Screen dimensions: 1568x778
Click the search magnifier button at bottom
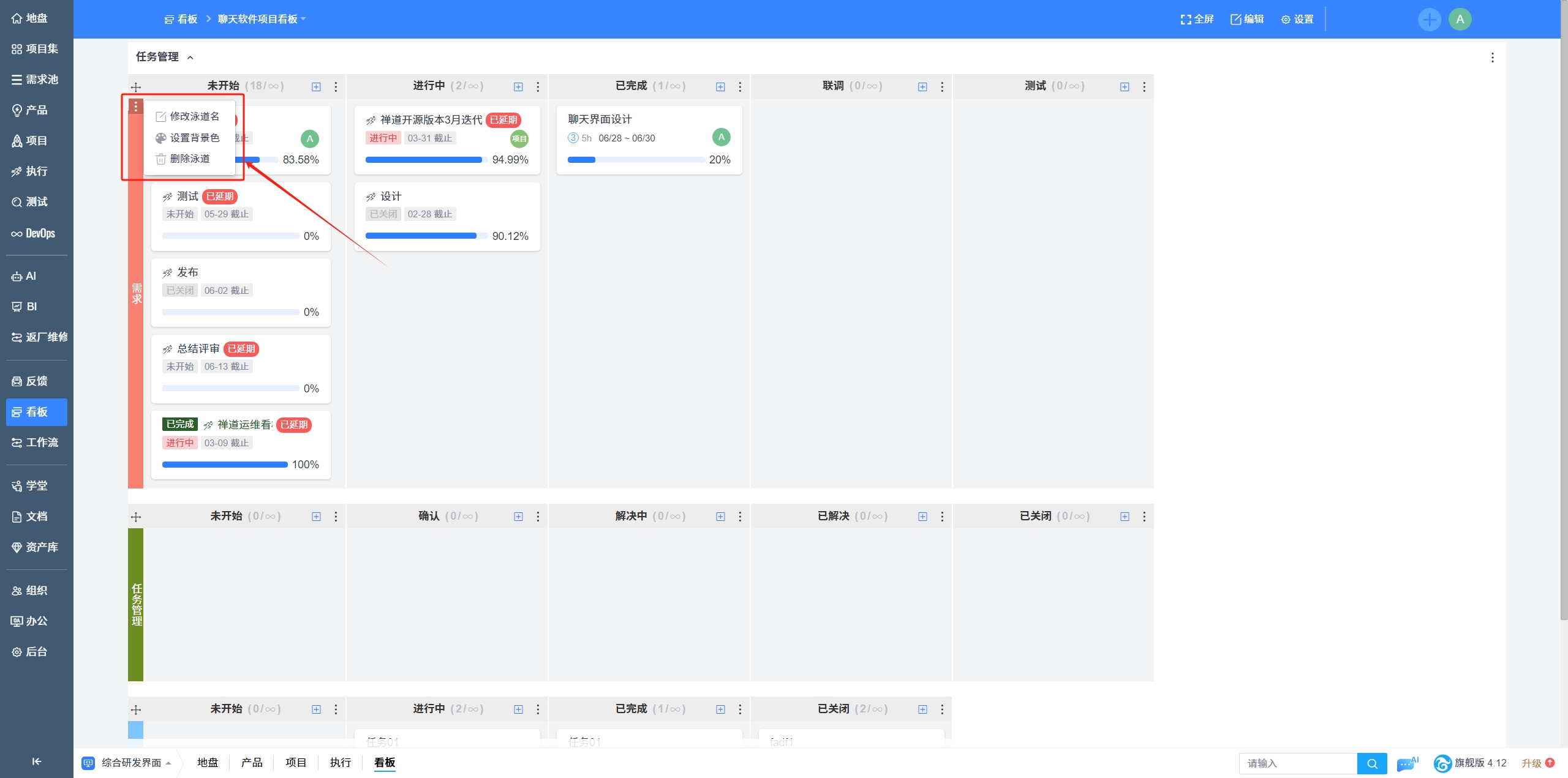tap(1372, 763)
